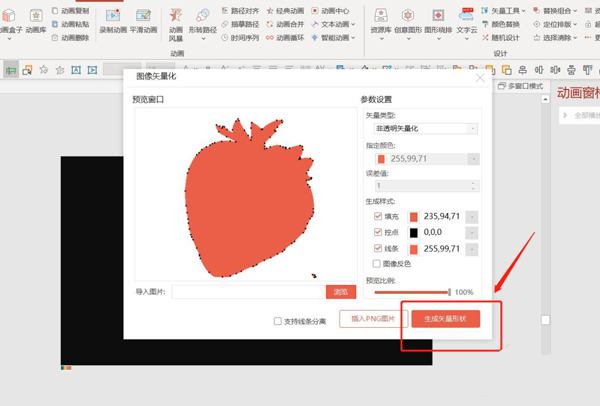Click the 线条 color swatch 255,99,71
The height and width of the screenshot is (406, 600).
pos(414,249)
